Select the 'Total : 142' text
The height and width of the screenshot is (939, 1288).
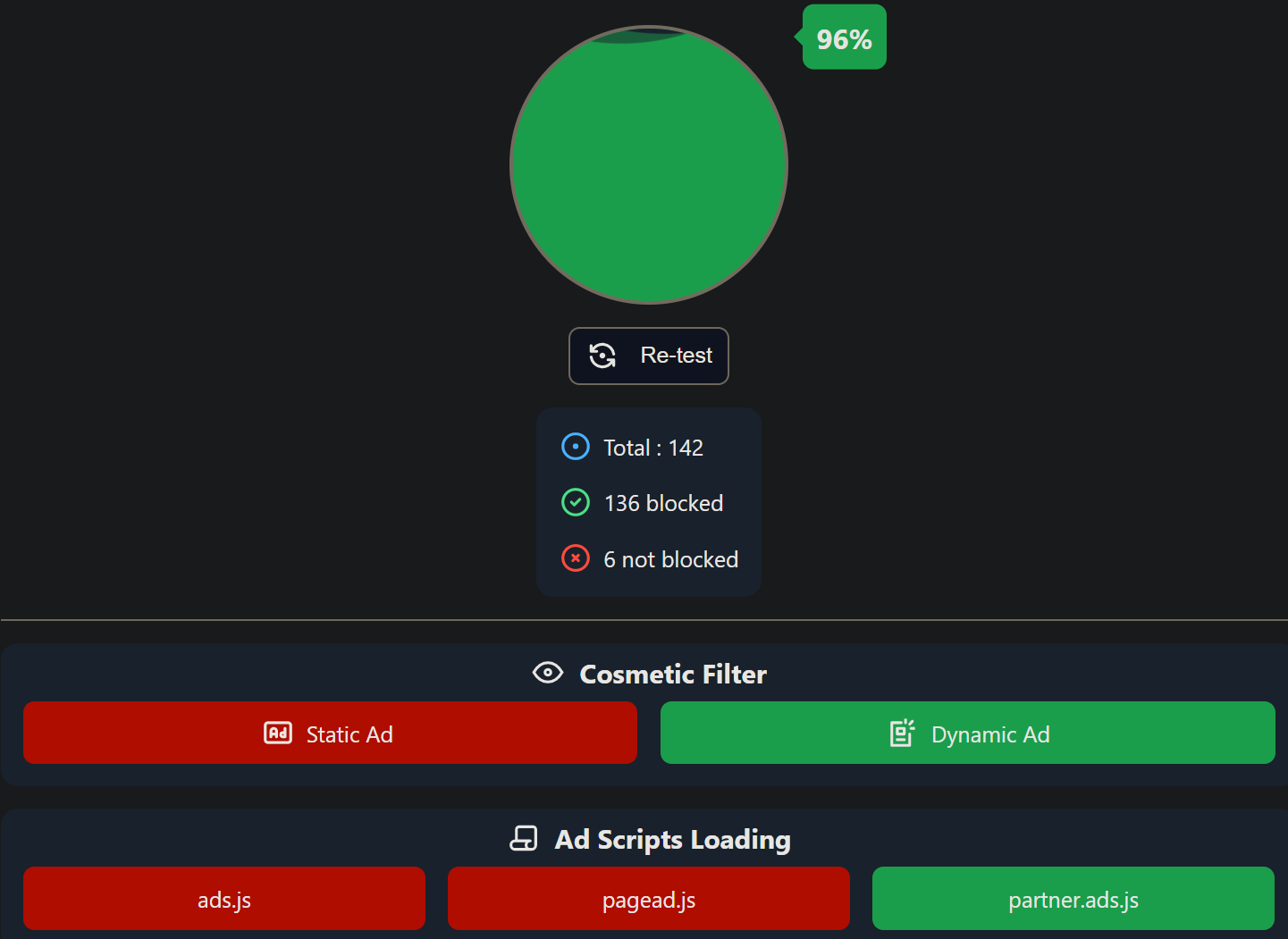coord(653,448)
